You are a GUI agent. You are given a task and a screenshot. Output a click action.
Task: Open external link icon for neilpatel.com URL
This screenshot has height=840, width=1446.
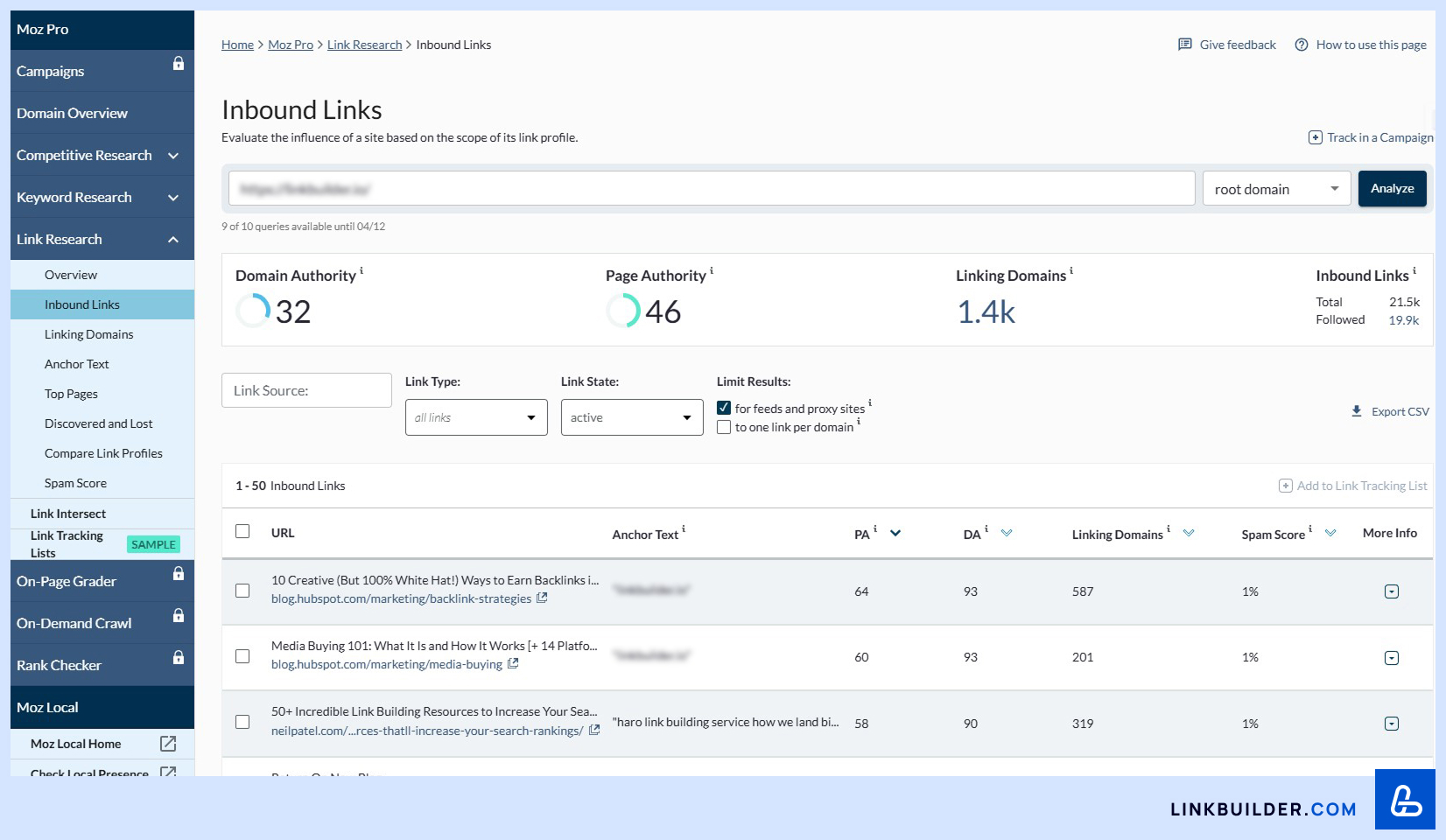pos(594,731)
